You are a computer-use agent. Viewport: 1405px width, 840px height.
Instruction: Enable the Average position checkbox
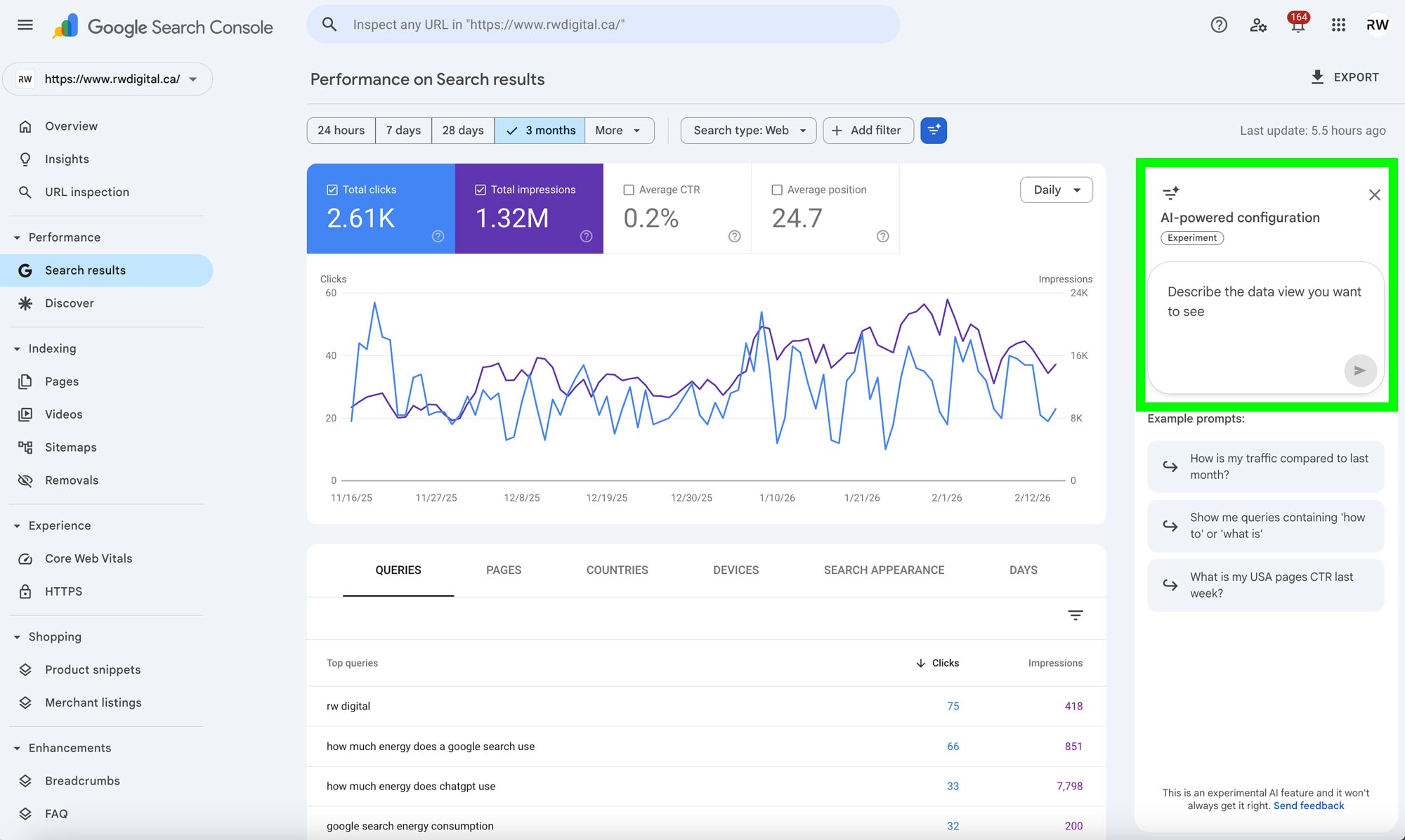point(777,190)
